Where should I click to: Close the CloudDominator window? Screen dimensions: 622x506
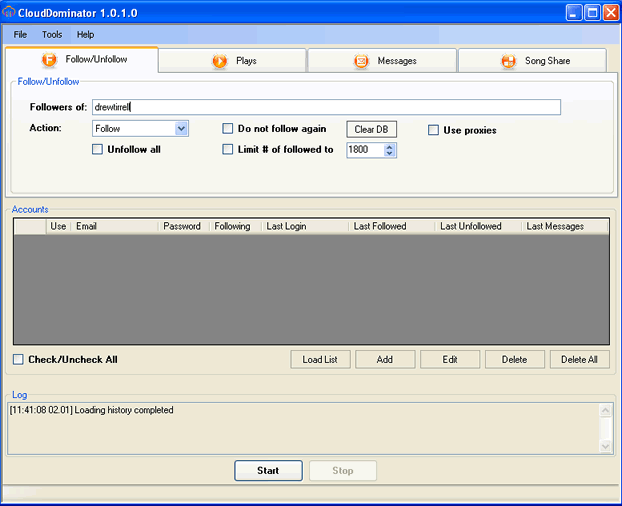click(611, 13)
